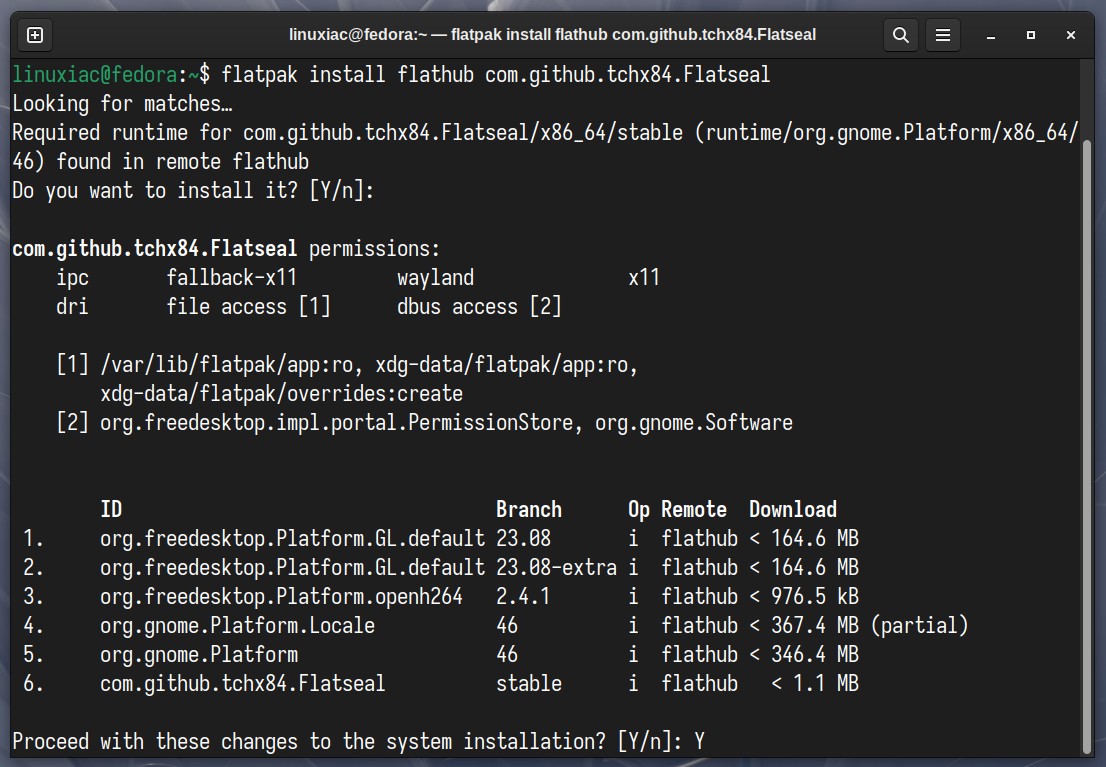Click the 'x11' permission at the row end
Image resolution: width=1106 pixels, height=767 pixels.
tap(644, 277)
